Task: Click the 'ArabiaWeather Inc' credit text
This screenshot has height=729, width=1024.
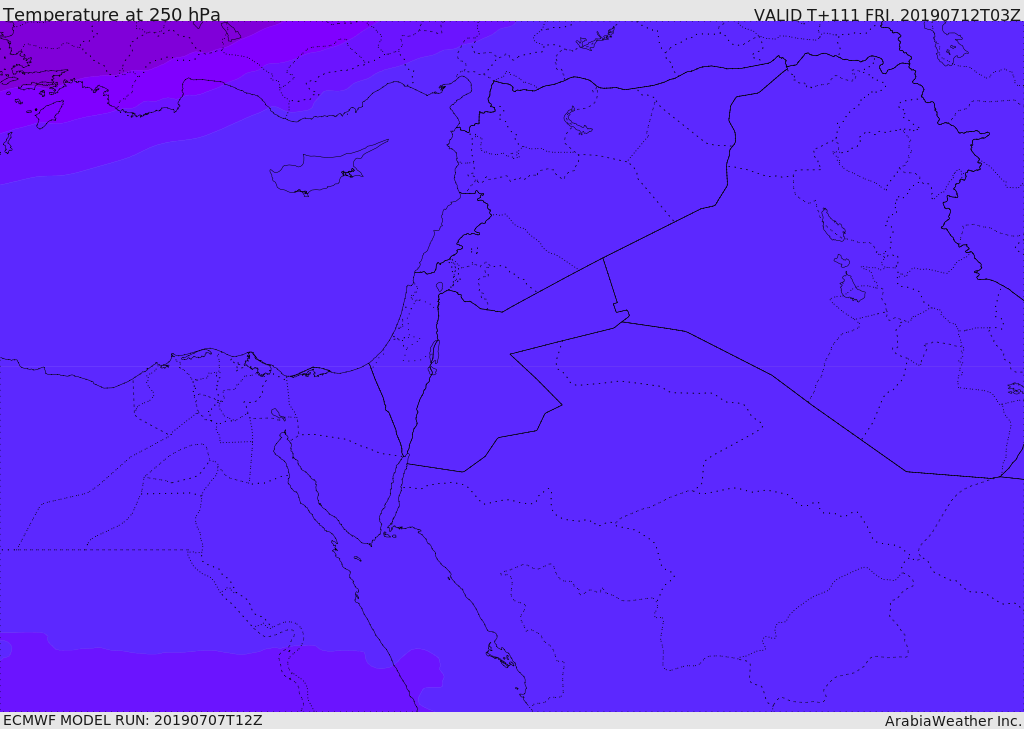Action: pos(953,721)
